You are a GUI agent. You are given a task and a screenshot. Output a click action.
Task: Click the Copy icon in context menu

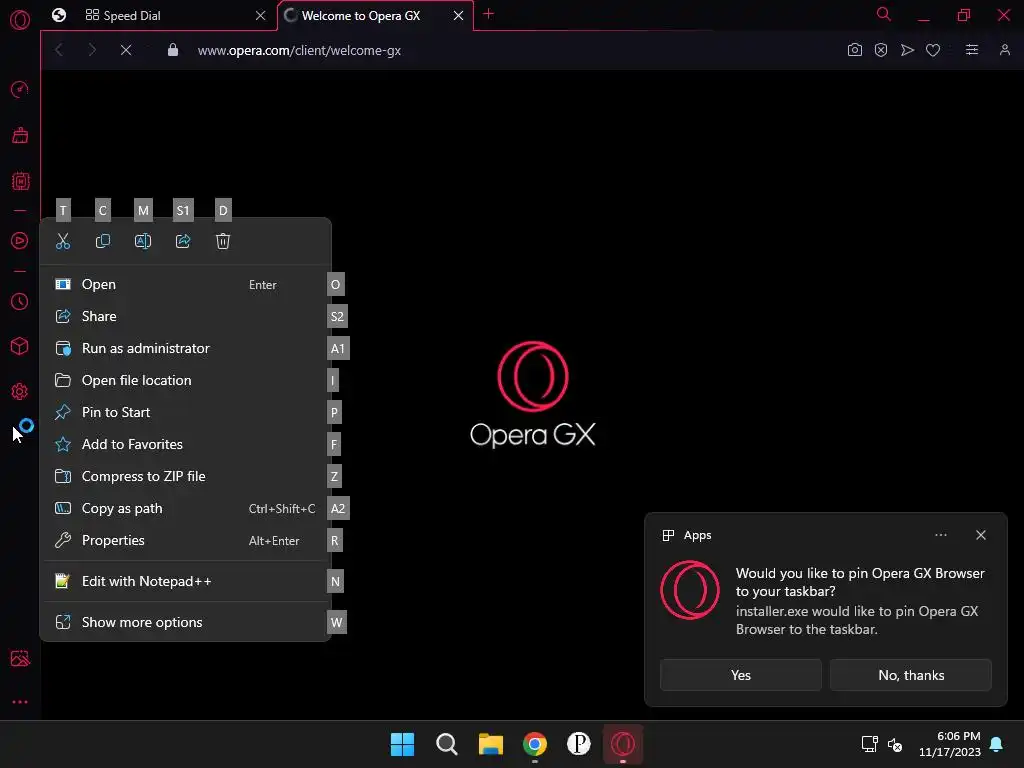103,241
